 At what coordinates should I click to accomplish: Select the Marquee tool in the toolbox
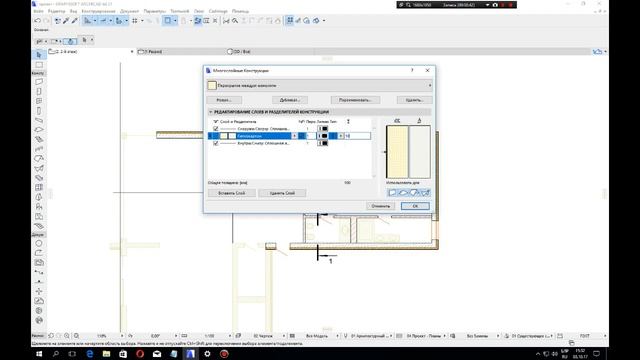click(39, 64)
